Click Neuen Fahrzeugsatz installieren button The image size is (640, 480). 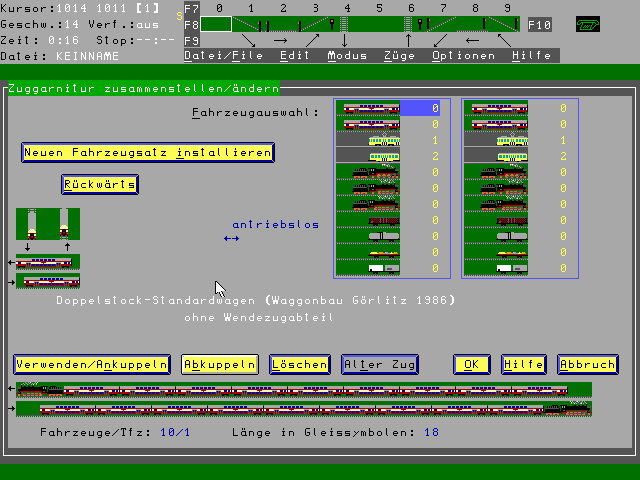(147, 152)
